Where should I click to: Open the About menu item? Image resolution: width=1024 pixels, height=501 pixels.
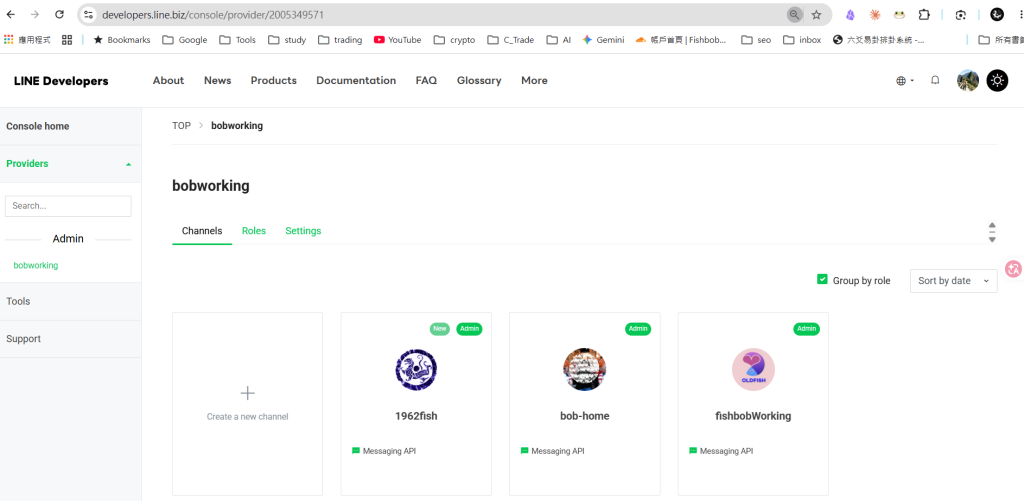168,80
